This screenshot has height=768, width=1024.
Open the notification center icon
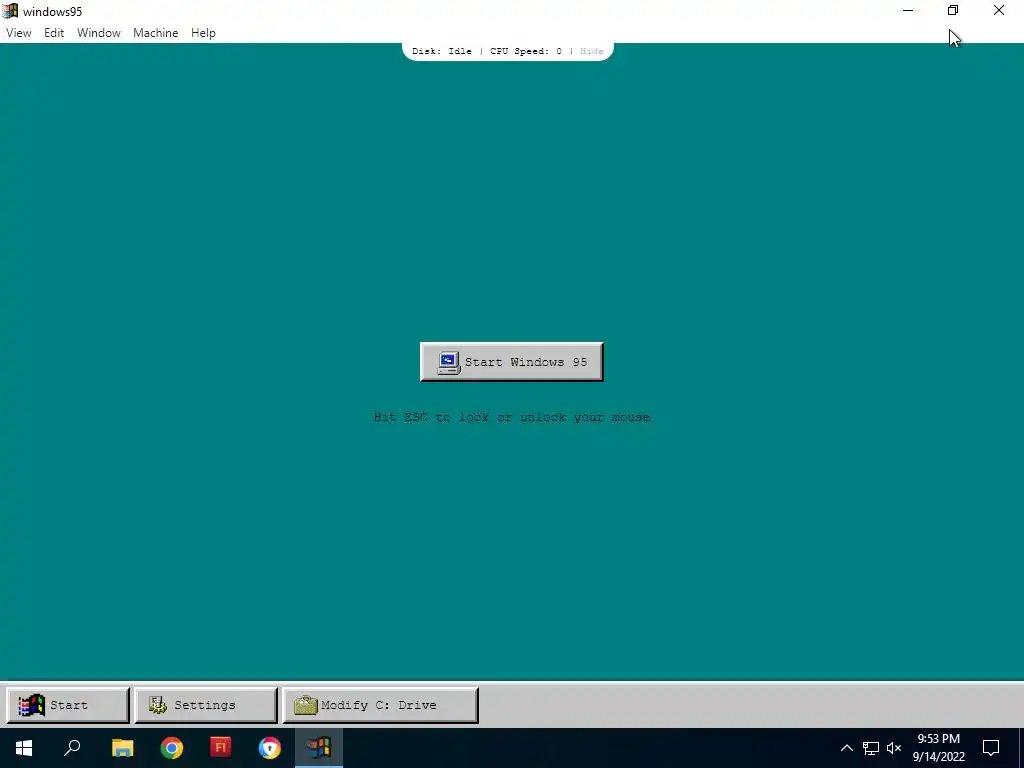[x=991, y=748]
